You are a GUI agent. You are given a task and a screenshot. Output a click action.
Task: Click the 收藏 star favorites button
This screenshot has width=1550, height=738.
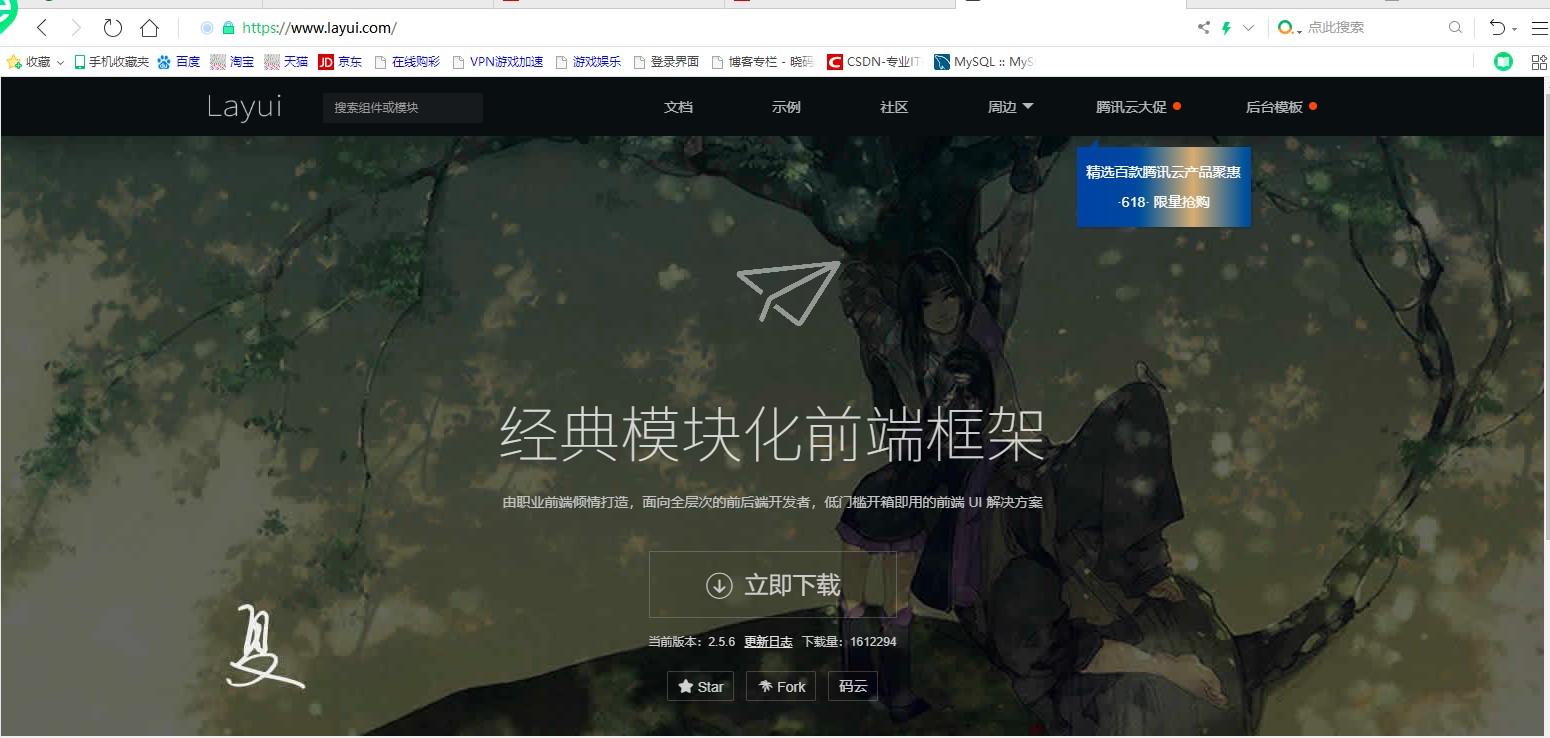click(28, 62)
